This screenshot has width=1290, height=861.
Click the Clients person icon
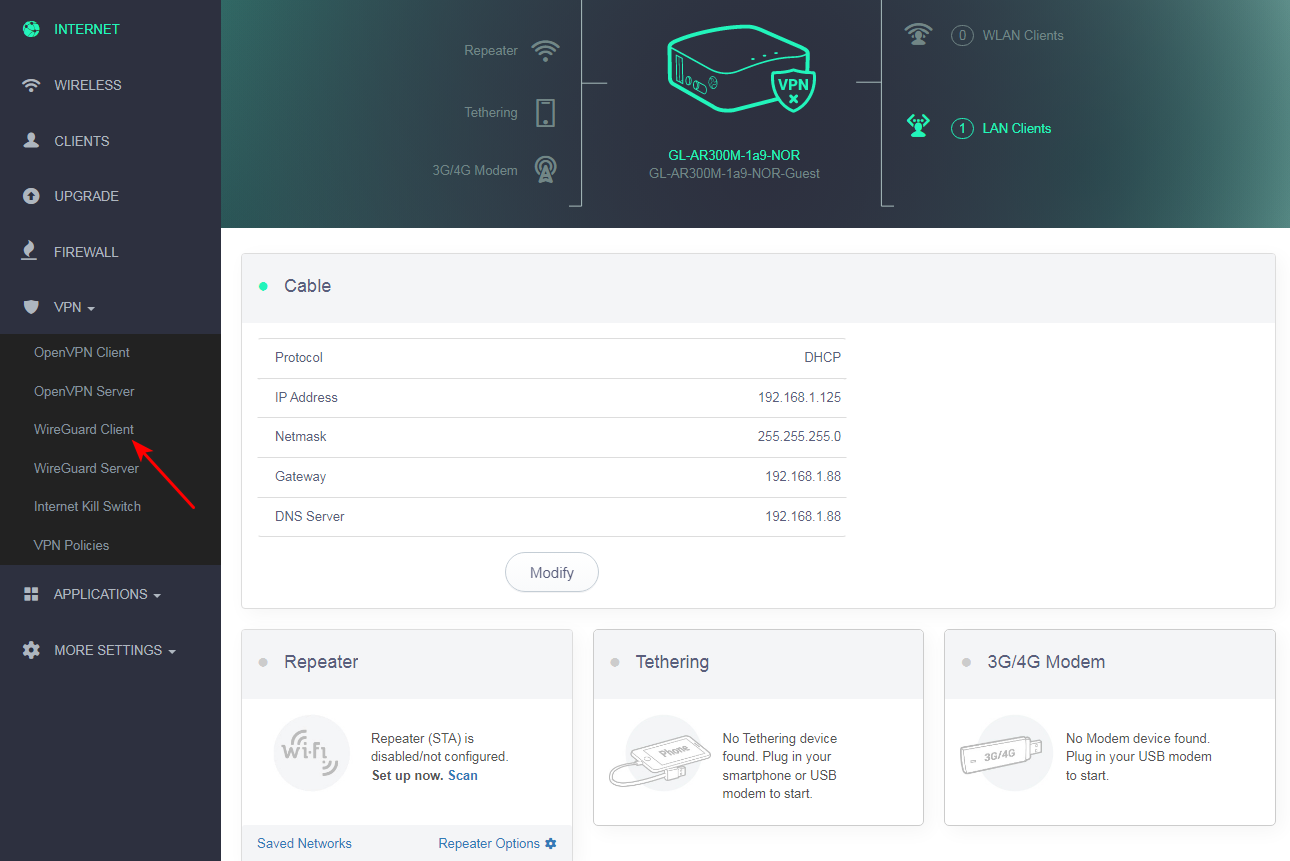pyautogui.click(x=30, y=140)
